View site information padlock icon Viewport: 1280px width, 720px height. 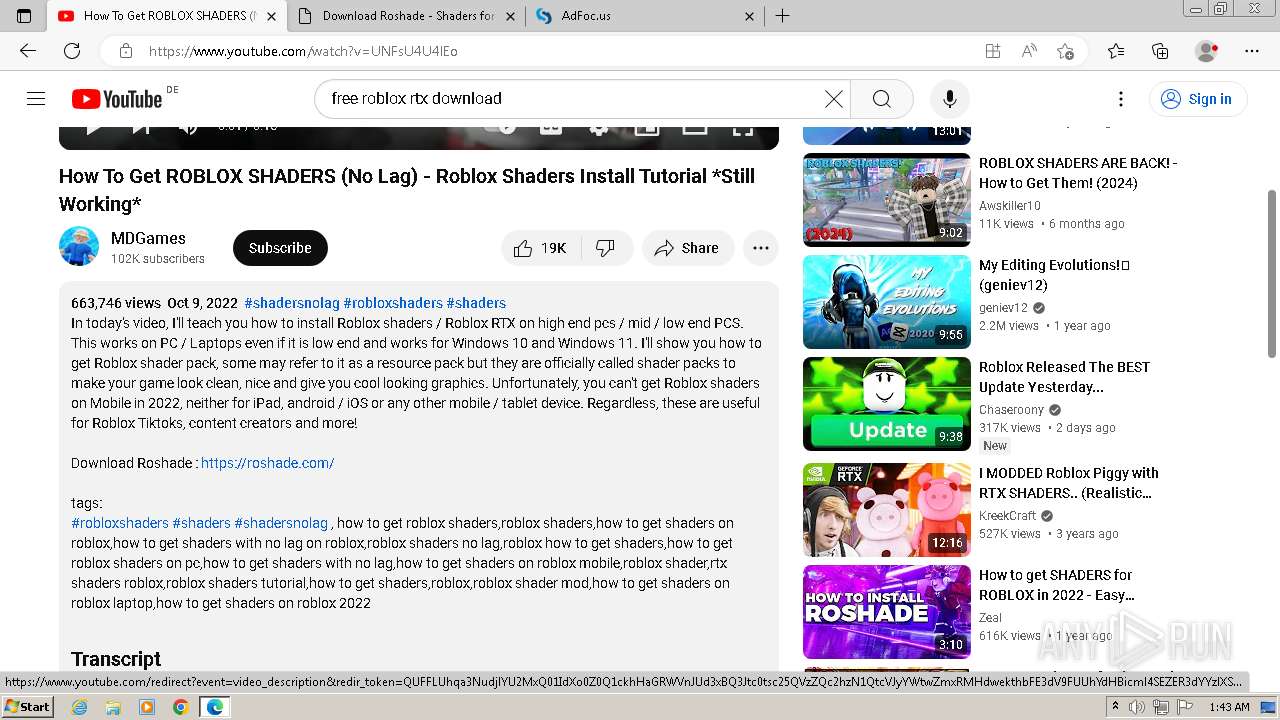[x=125, y=50]
